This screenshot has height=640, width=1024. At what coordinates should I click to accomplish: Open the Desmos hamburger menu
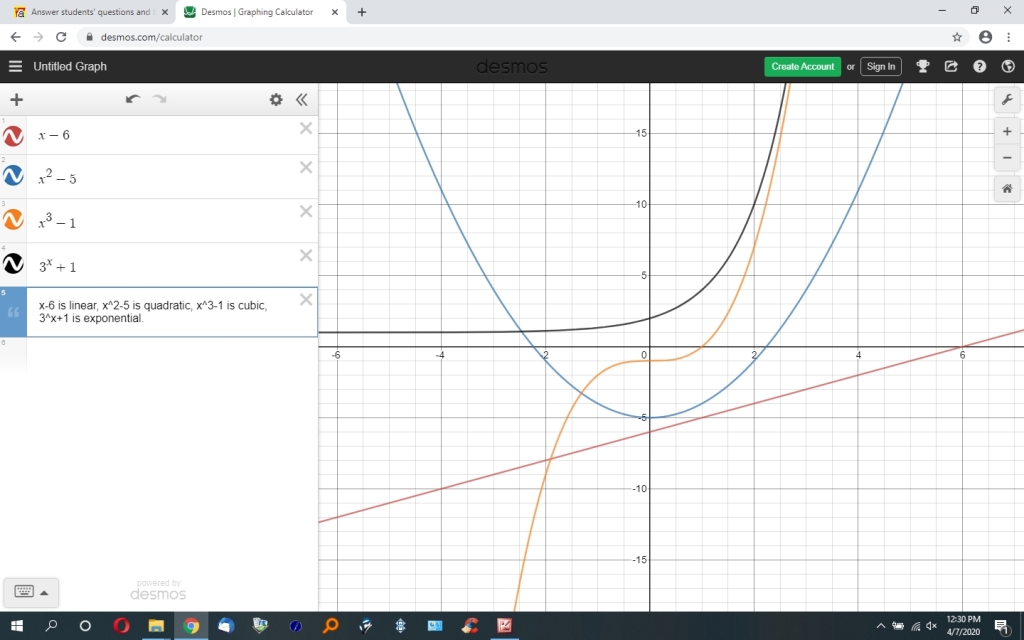coord(15,66)
